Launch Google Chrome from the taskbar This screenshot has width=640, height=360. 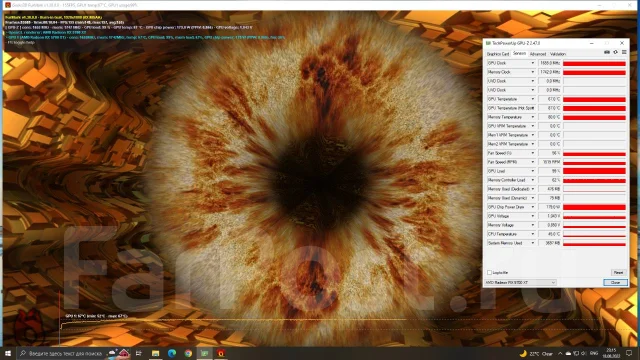click(x=188, y=353)
